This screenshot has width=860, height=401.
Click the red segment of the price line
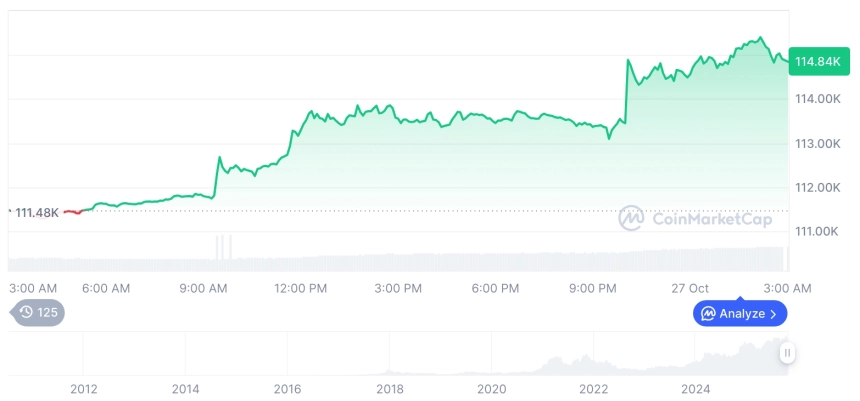coord(72,211)
